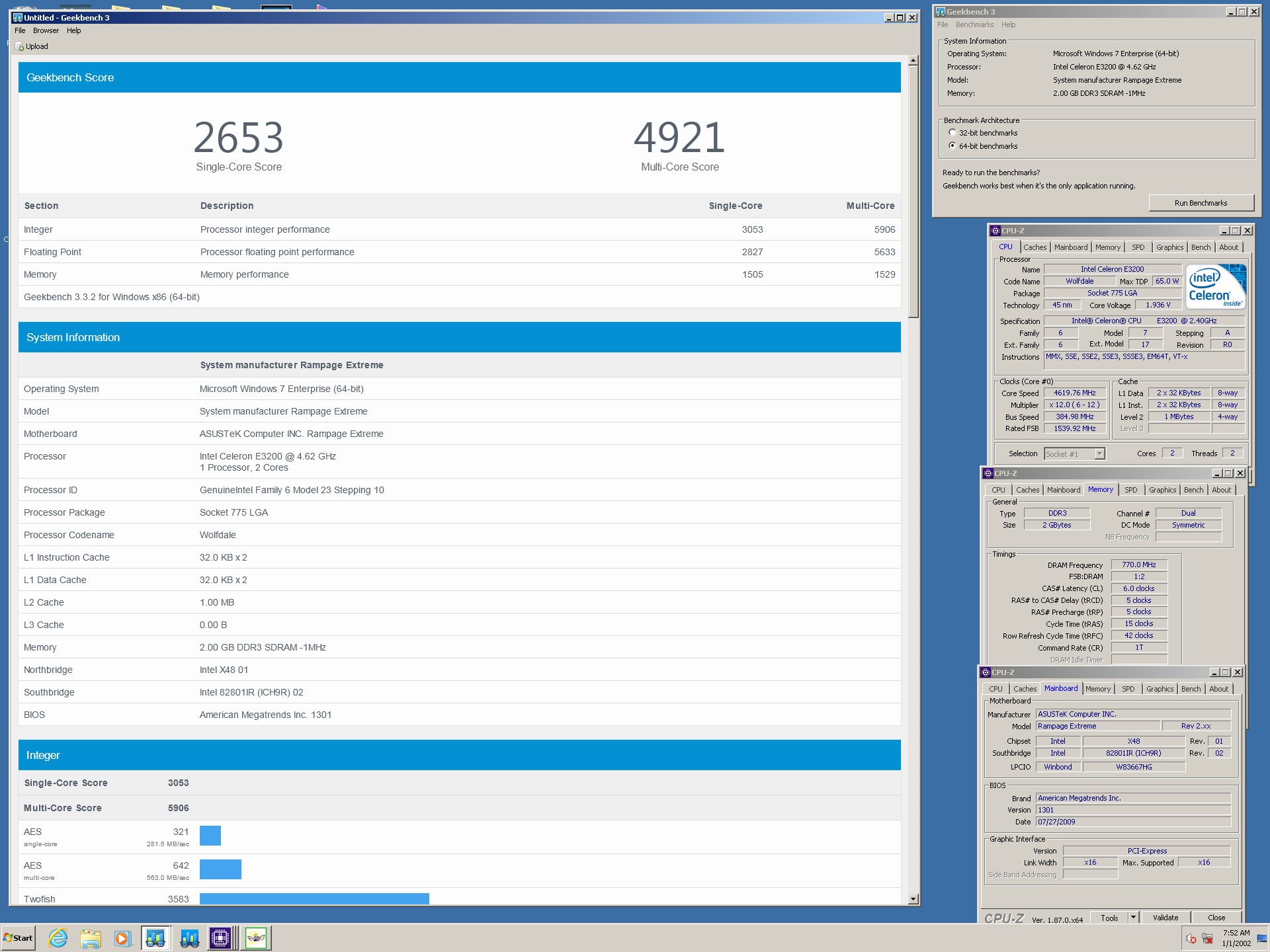Select the active Geekbench taskbar button
The width and height of the screenshot is (1270, 952).
[155, 937]
